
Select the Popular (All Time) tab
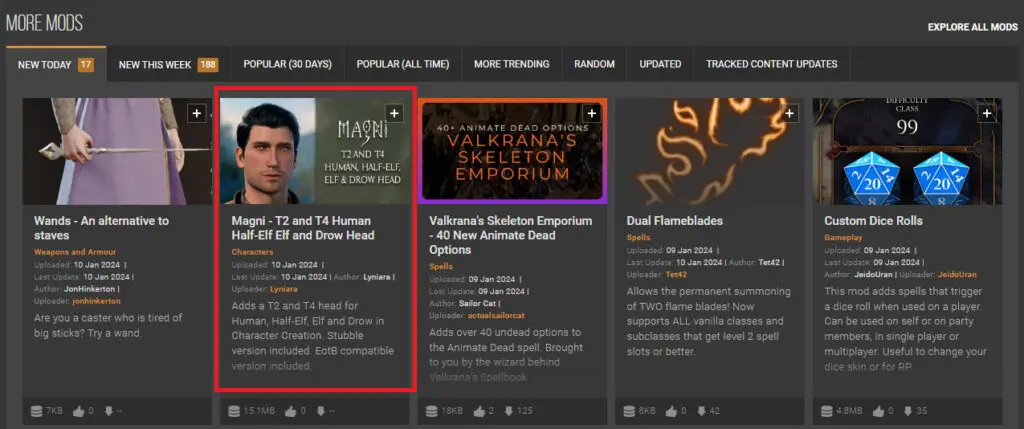tap(401, 65)
